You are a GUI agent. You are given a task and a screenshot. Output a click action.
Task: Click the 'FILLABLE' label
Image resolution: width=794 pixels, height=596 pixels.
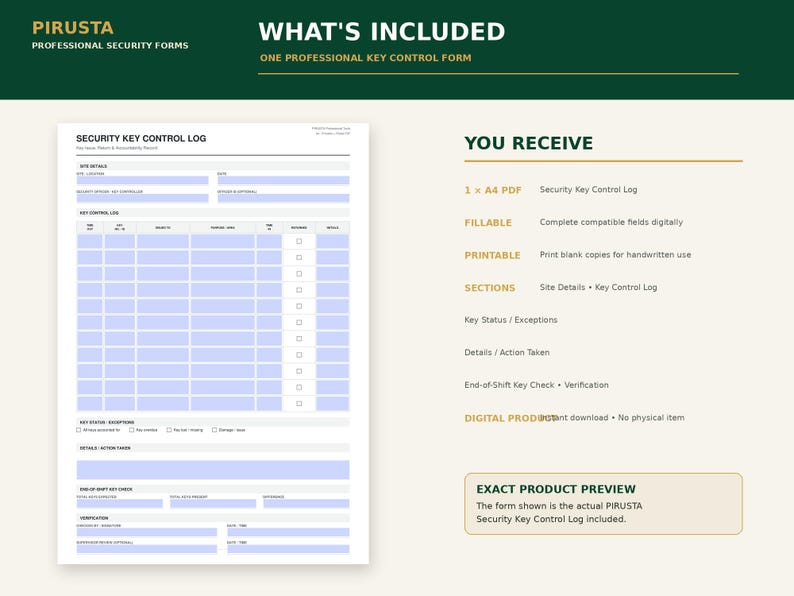coord(488,223)
